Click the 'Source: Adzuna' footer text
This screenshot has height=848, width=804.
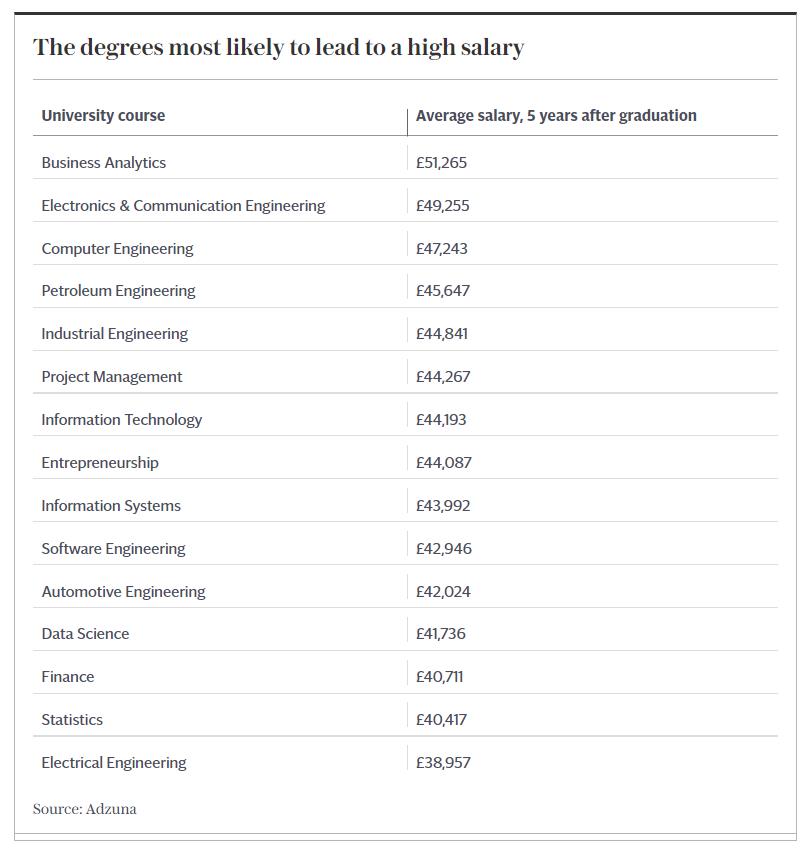[x=84, y=809]
